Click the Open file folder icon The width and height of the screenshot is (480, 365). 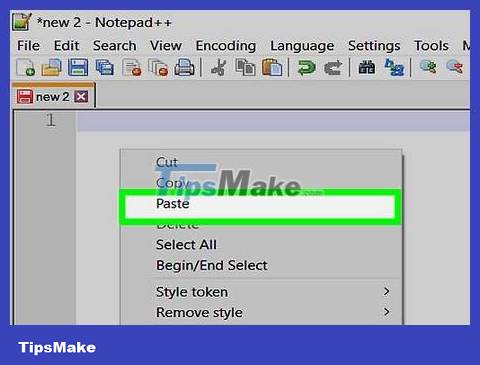[51, 67]
